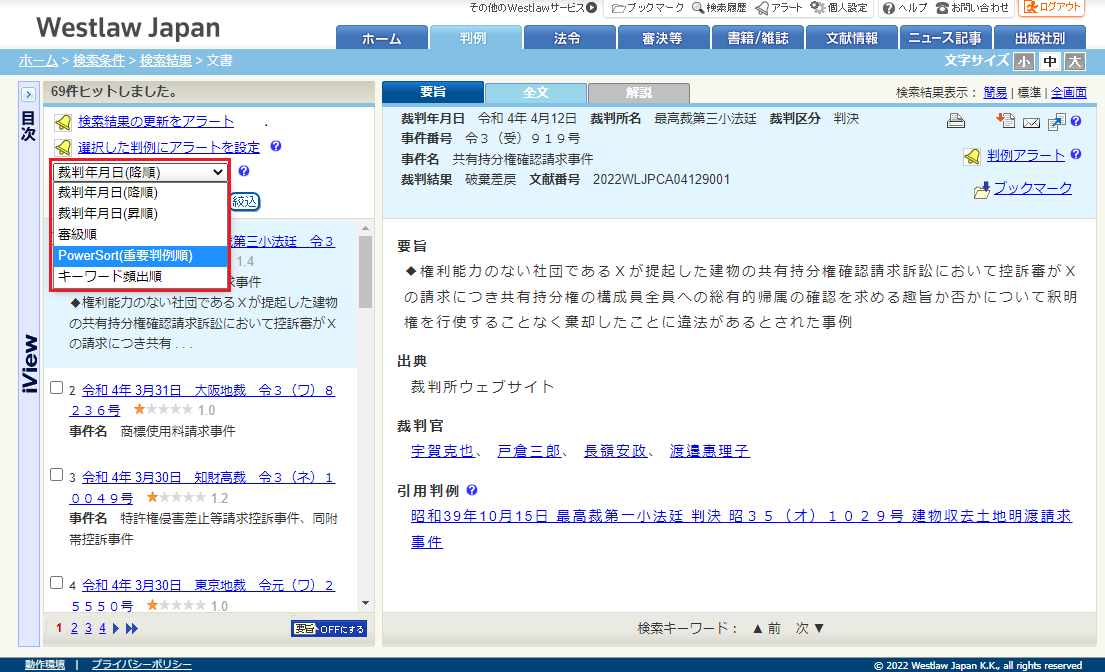Click the 絞込 filter button
Viewport: 1105px width, 672px height.
point(245,201)
